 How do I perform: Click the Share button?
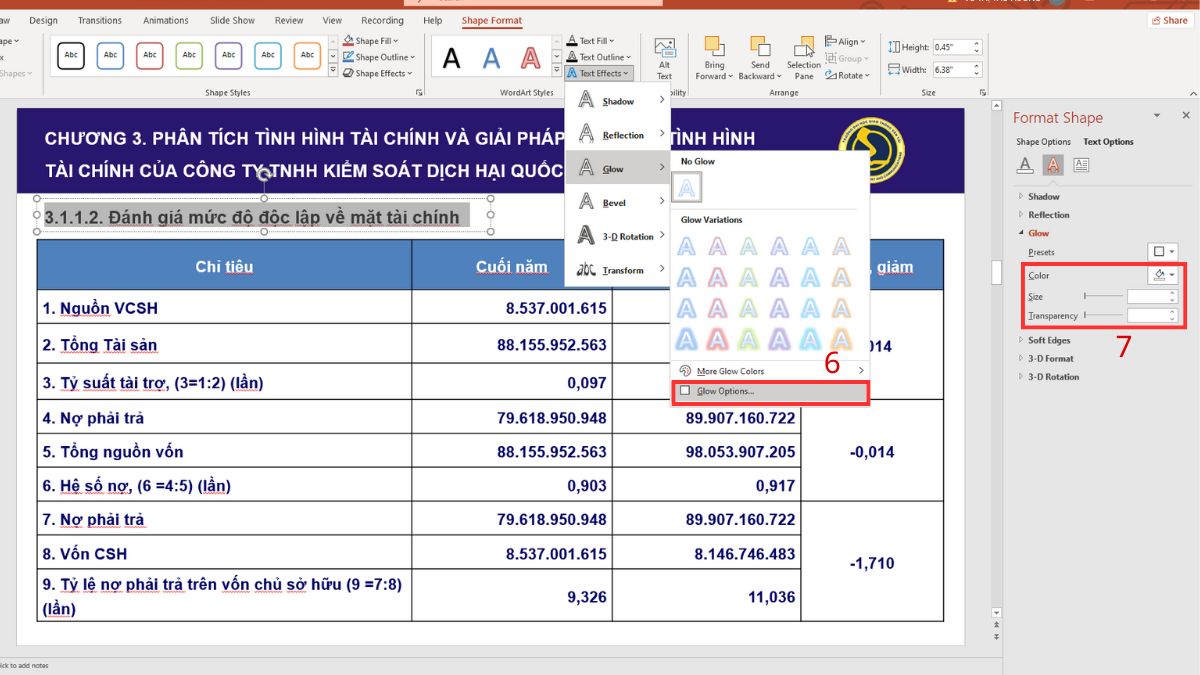[1168, 19]
